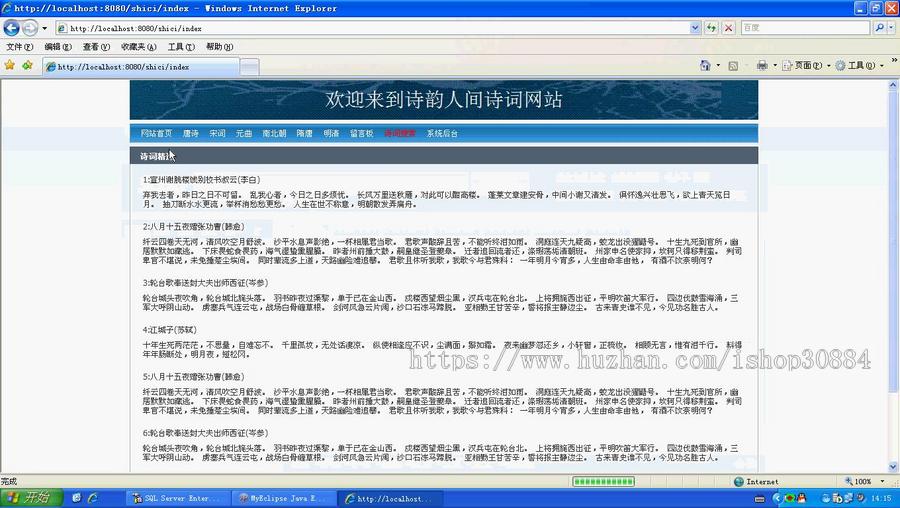Screen dimensions: 900x508
Task: Click the 宋词 navigation link
Action: point(218,133)
